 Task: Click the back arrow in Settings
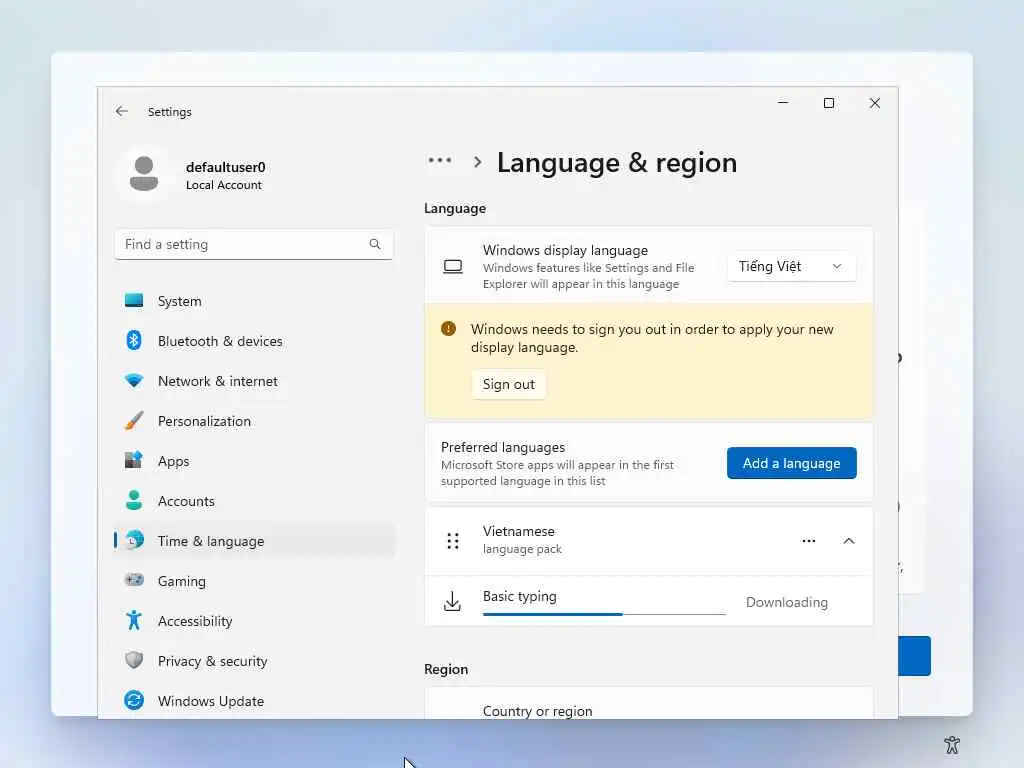pos(121,111)
